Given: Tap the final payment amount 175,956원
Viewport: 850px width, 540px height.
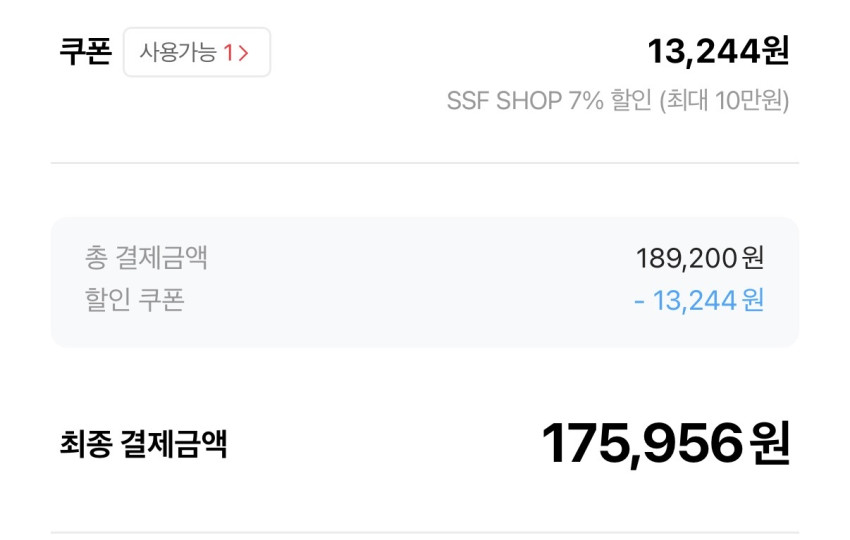Looking at the screenshot, I should click(665, 443).
